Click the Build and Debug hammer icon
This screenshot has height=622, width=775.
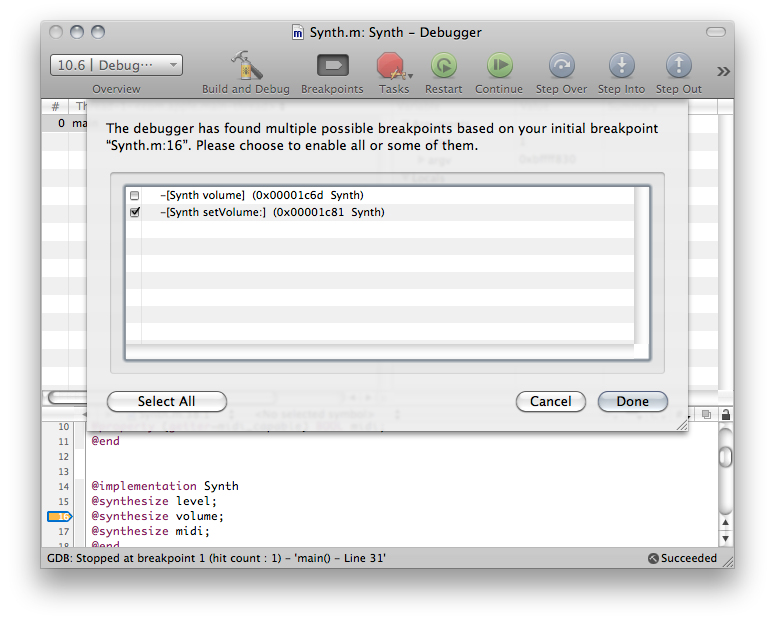tap(245, 66)
